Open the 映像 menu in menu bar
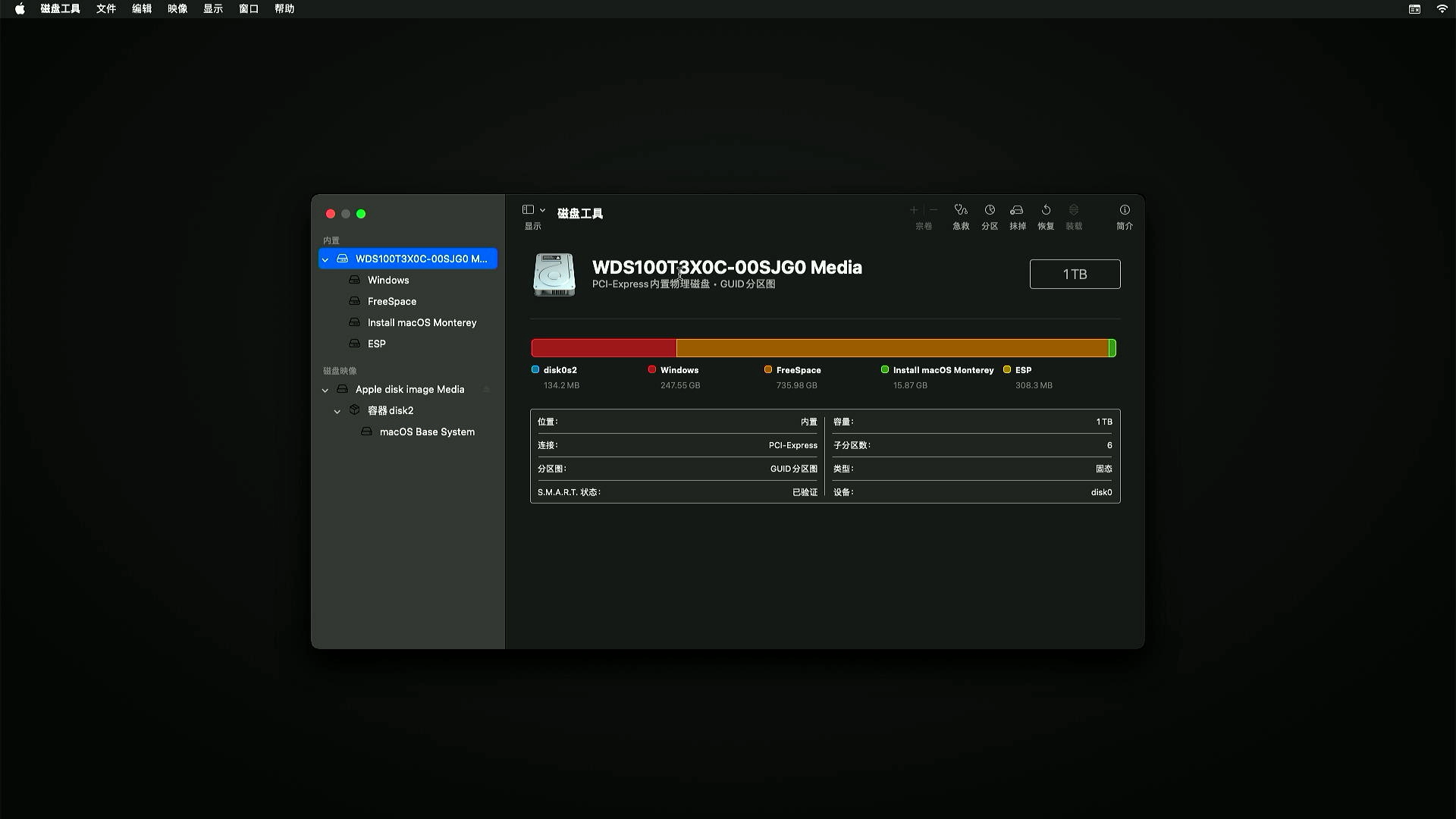The image size is (1456, 819). 177,9
